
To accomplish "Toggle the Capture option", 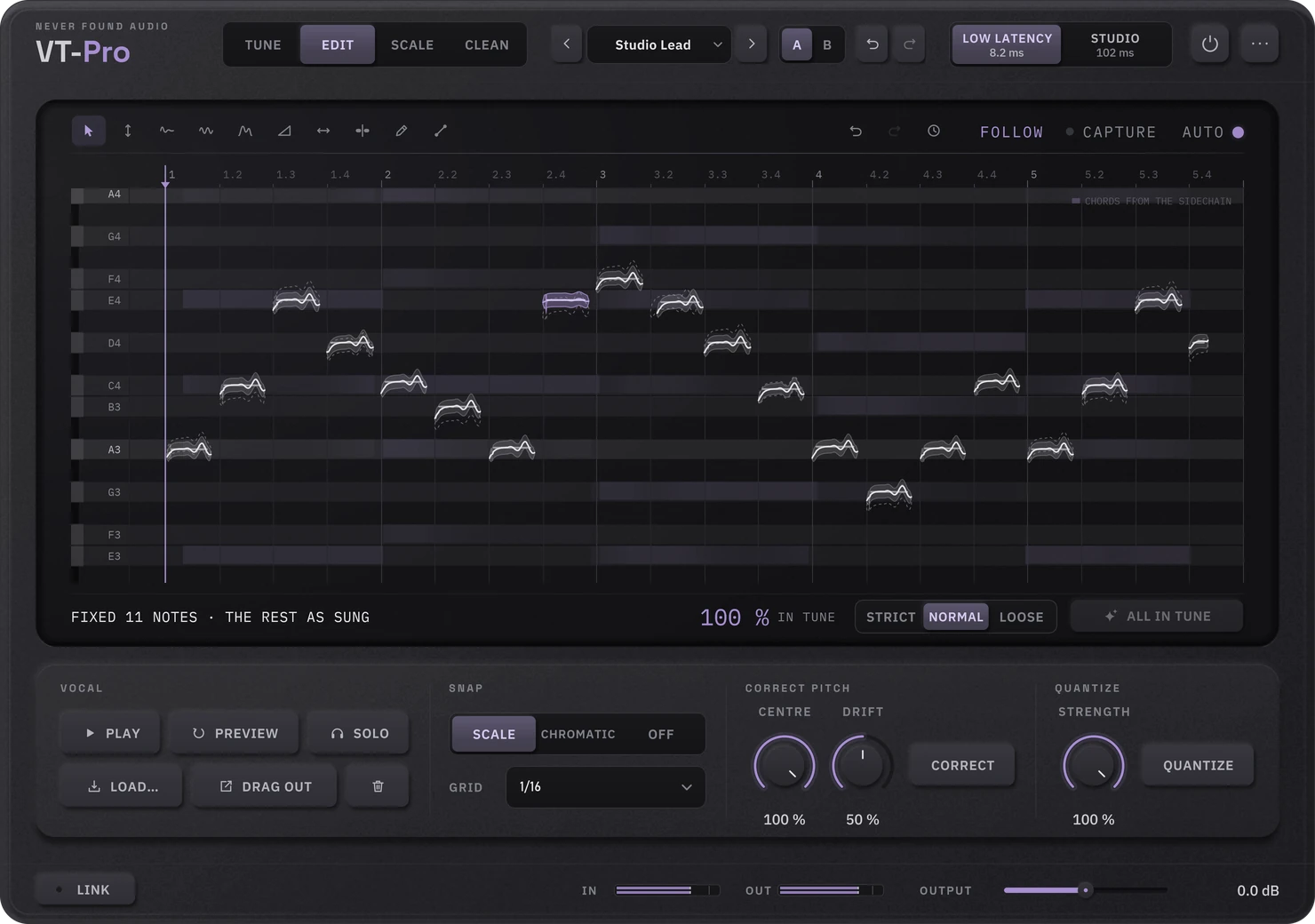I will pos(1112,132).
